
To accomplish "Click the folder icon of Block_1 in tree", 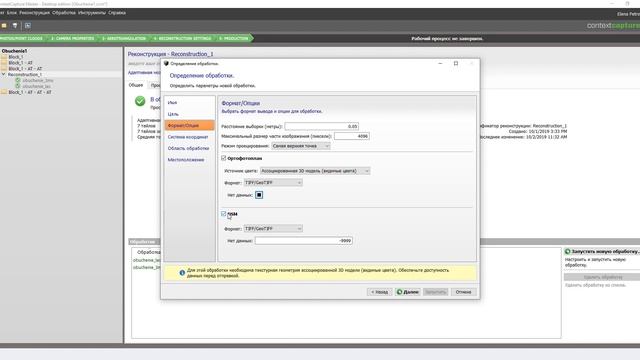I will [4, 57].
